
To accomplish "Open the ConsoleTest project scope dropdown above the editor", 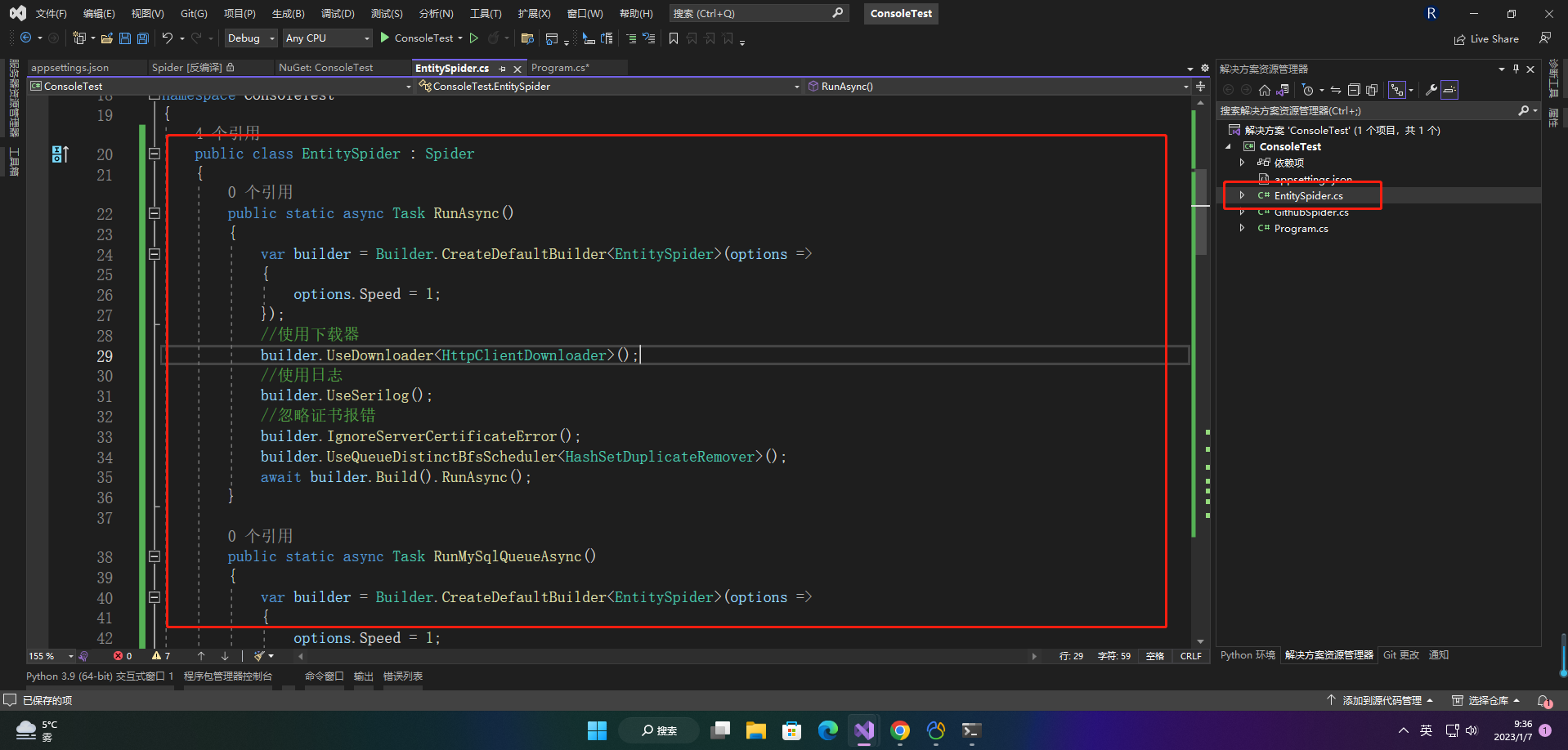I will coord(222,87).
